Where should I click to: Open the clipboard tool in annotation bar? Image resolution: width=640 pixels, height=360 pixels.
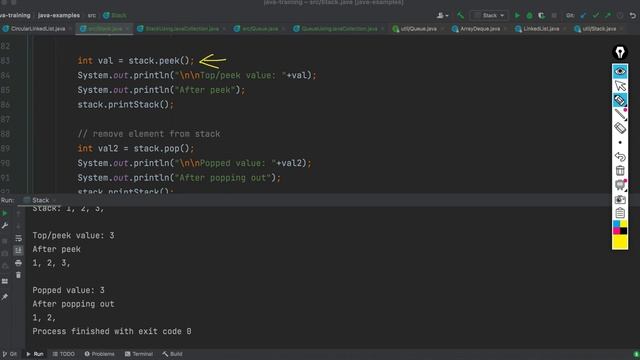(x=620, y=213)
